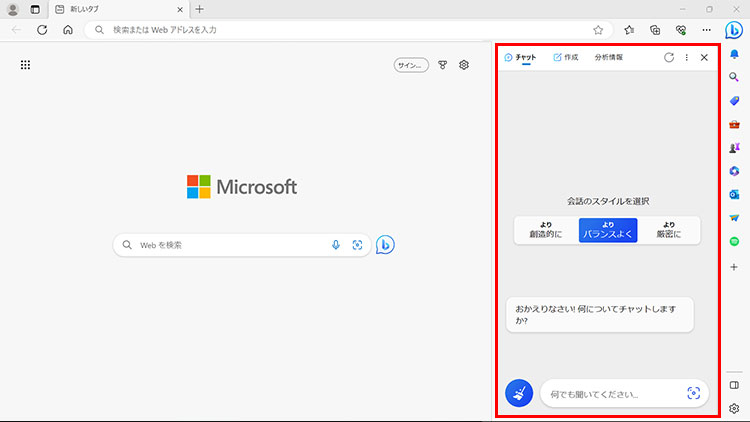Open the Microsoft apps grid launcher
Image resolution: width=750 pixels, height=422 pixels.
(25, 65)
